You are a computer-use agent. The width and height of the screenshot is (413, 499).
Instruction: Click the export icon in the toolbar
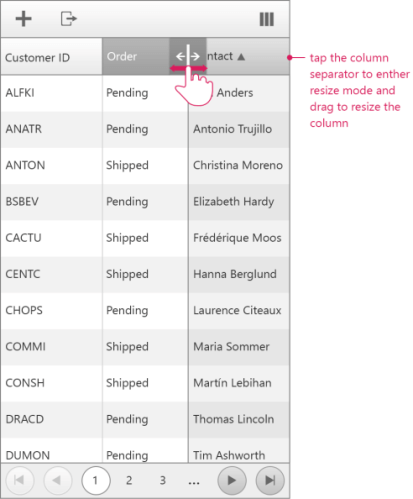[69, 19]
